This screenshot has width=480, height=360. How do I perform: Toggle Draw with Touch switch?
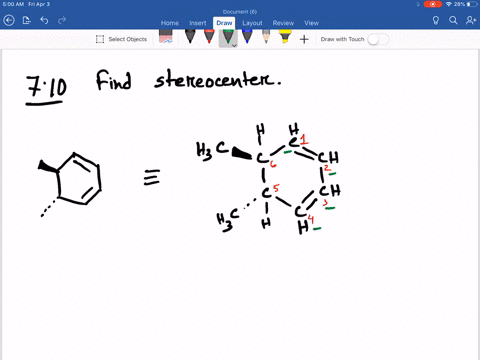click(378, 39)
